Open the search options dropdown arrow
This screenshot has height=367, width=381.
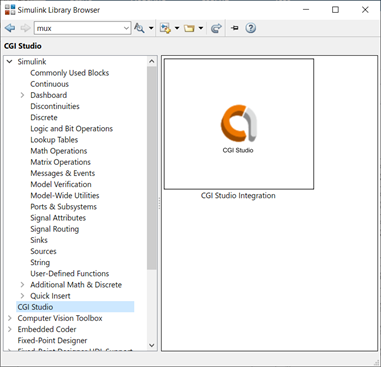(151, 28)
